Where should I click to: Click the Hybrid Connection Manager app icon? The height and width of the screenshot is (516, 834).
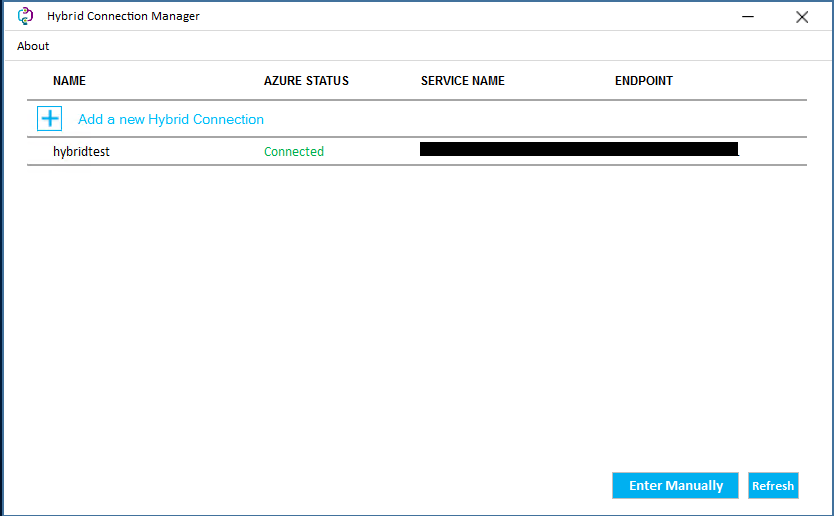tap(25, 16)
